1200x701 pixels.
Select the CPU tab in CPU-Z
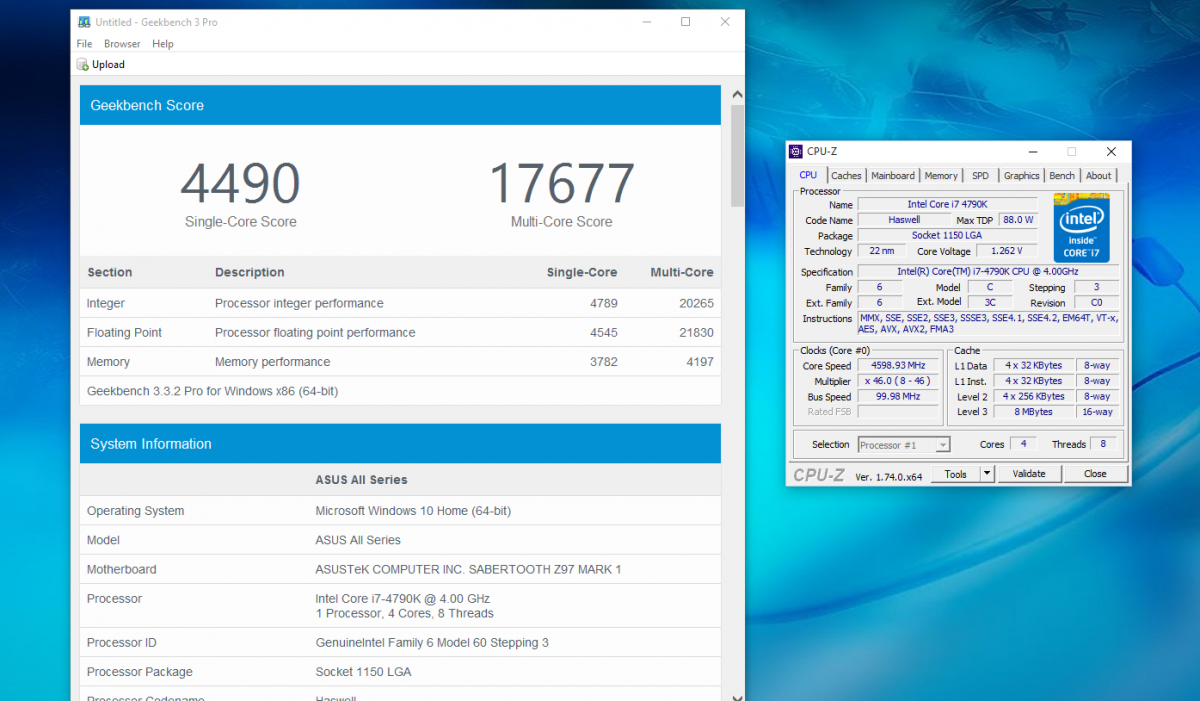pyautogui.click(x=808, y=175)
